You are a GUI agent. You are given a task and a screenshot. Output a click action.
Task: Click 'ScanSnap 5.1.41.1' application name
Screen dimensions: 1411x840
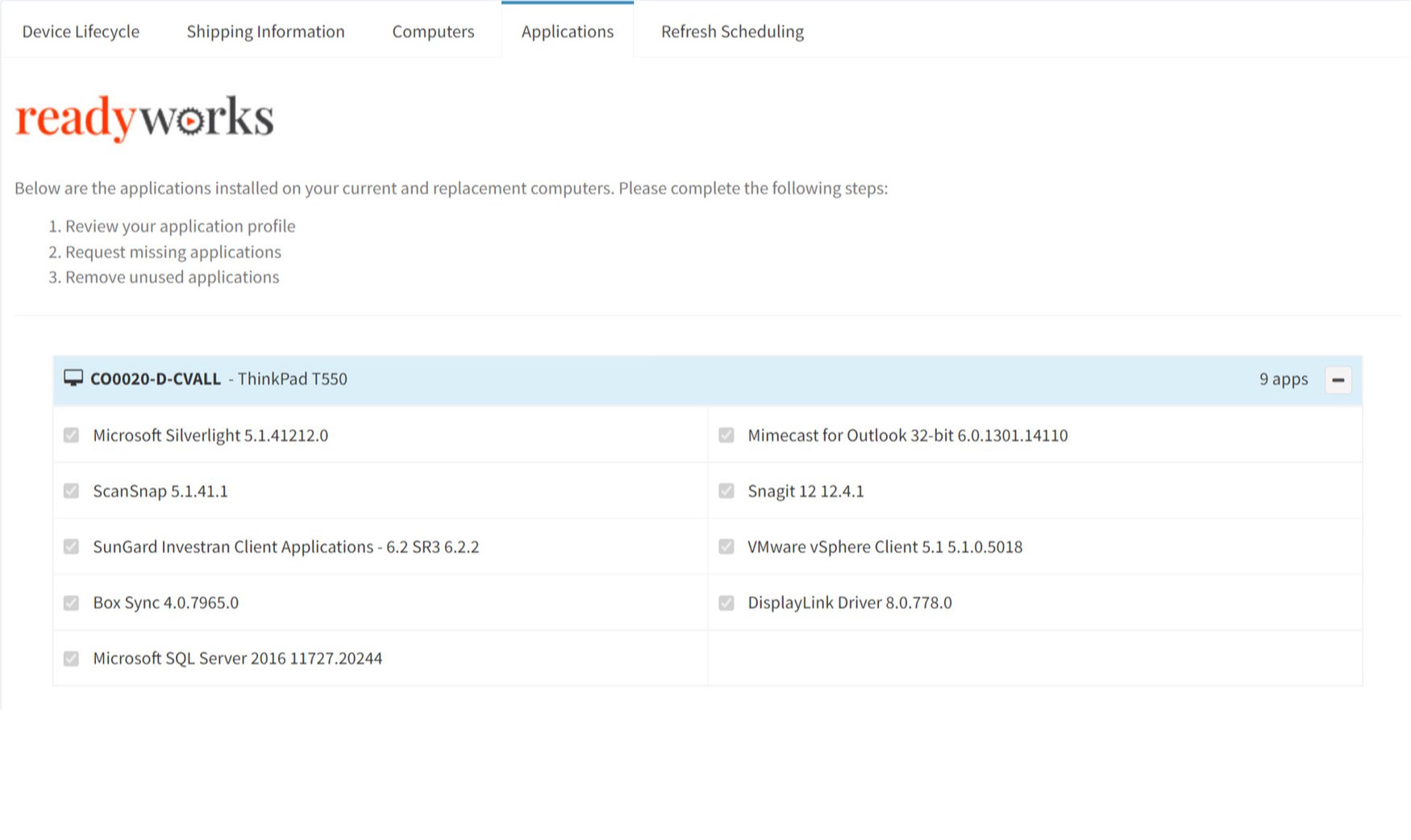(x=160, y=491)
